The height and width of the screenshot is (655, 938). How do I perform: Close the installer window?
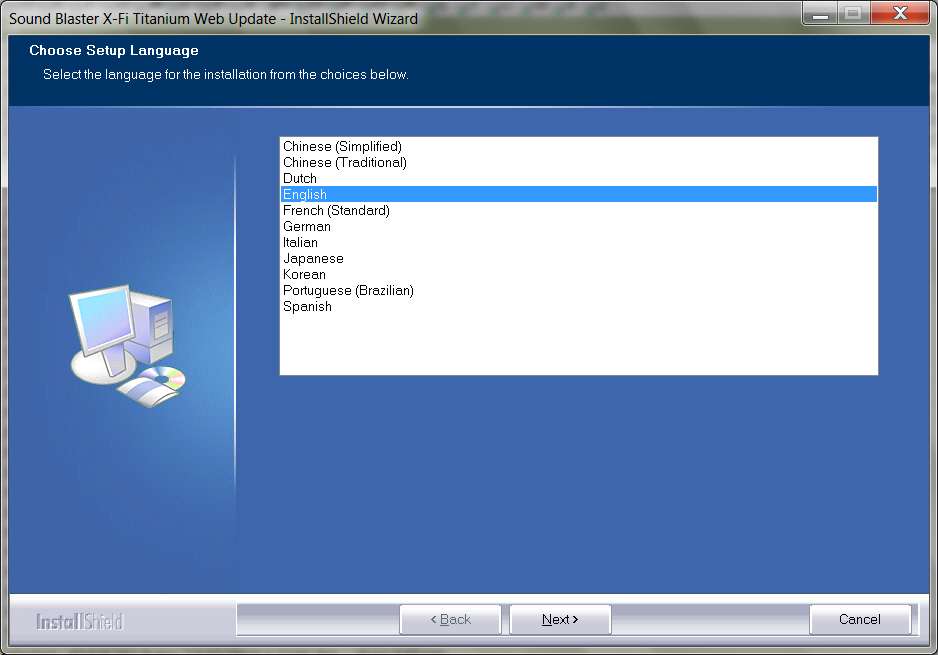point(900,13)
